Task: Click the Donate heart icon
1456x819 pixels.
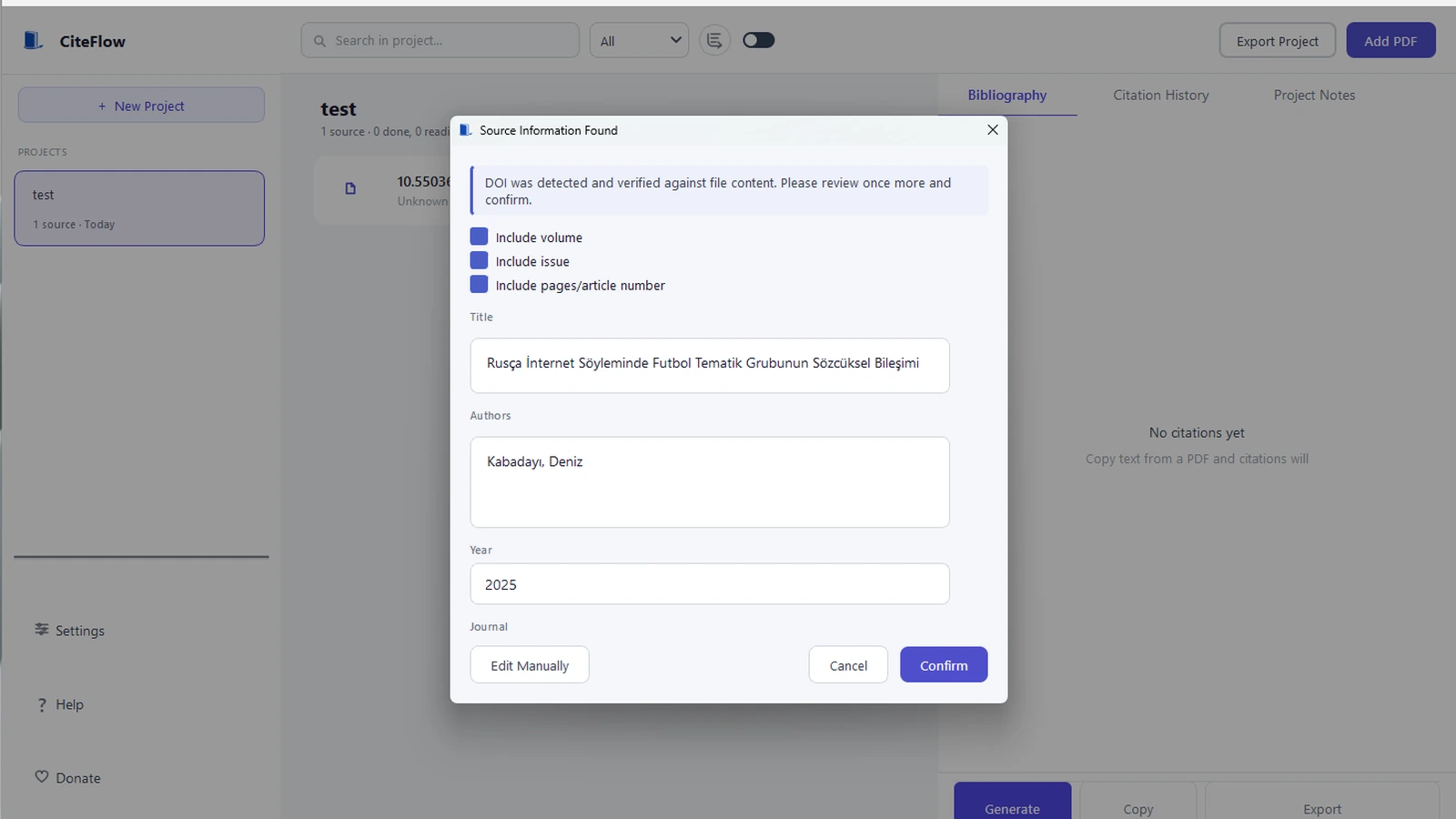Action: pyautogui.click(x=41, y=776)
